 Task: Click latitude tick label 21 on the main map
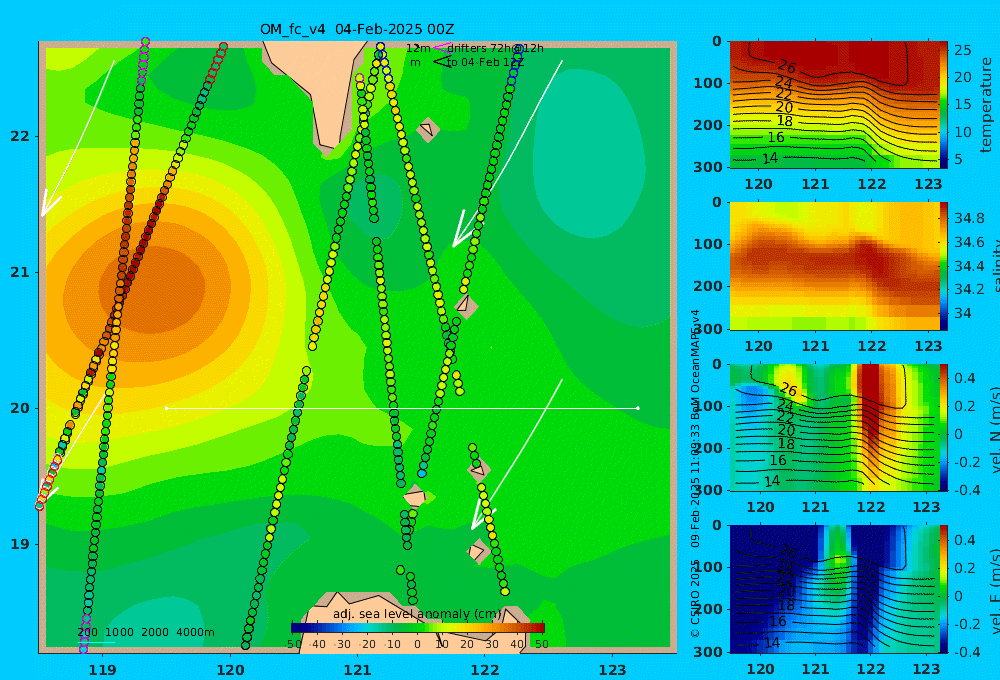click(x=20, y=272)
